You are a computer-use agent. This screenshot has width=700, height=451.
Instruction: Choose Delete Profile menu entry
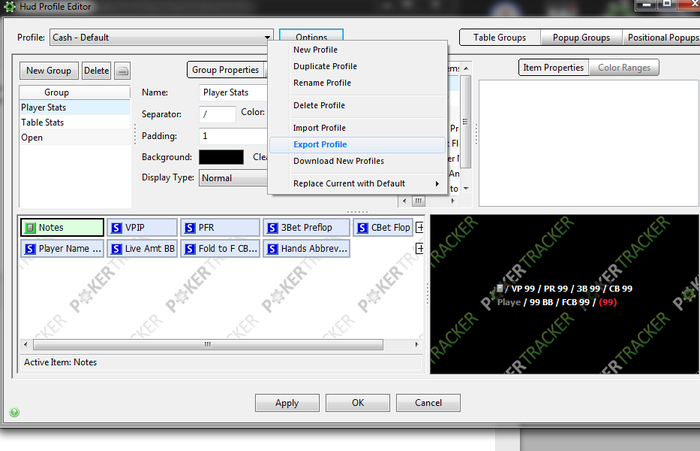(x=358, y=105)
